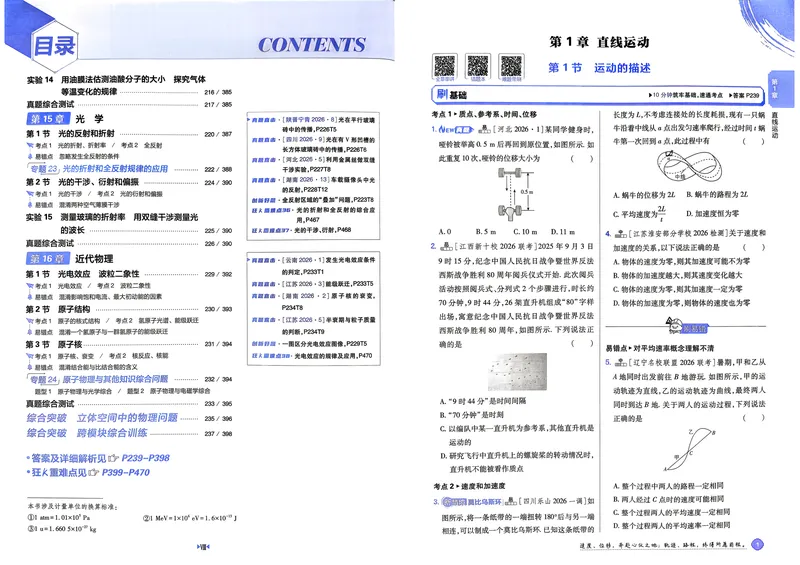
Task: Select option D. 整个过程两人的平均速率一定相同
Action: click(671, 525)
